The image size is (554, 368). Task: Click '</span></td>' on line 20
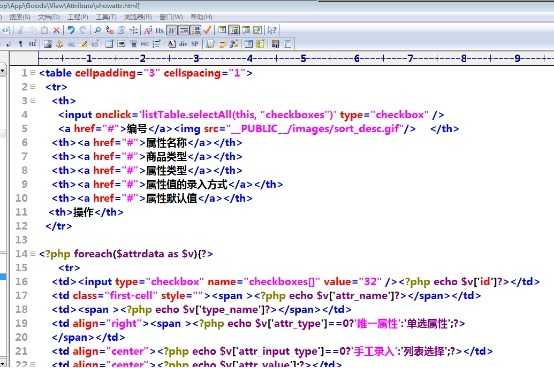coord(88,338)
